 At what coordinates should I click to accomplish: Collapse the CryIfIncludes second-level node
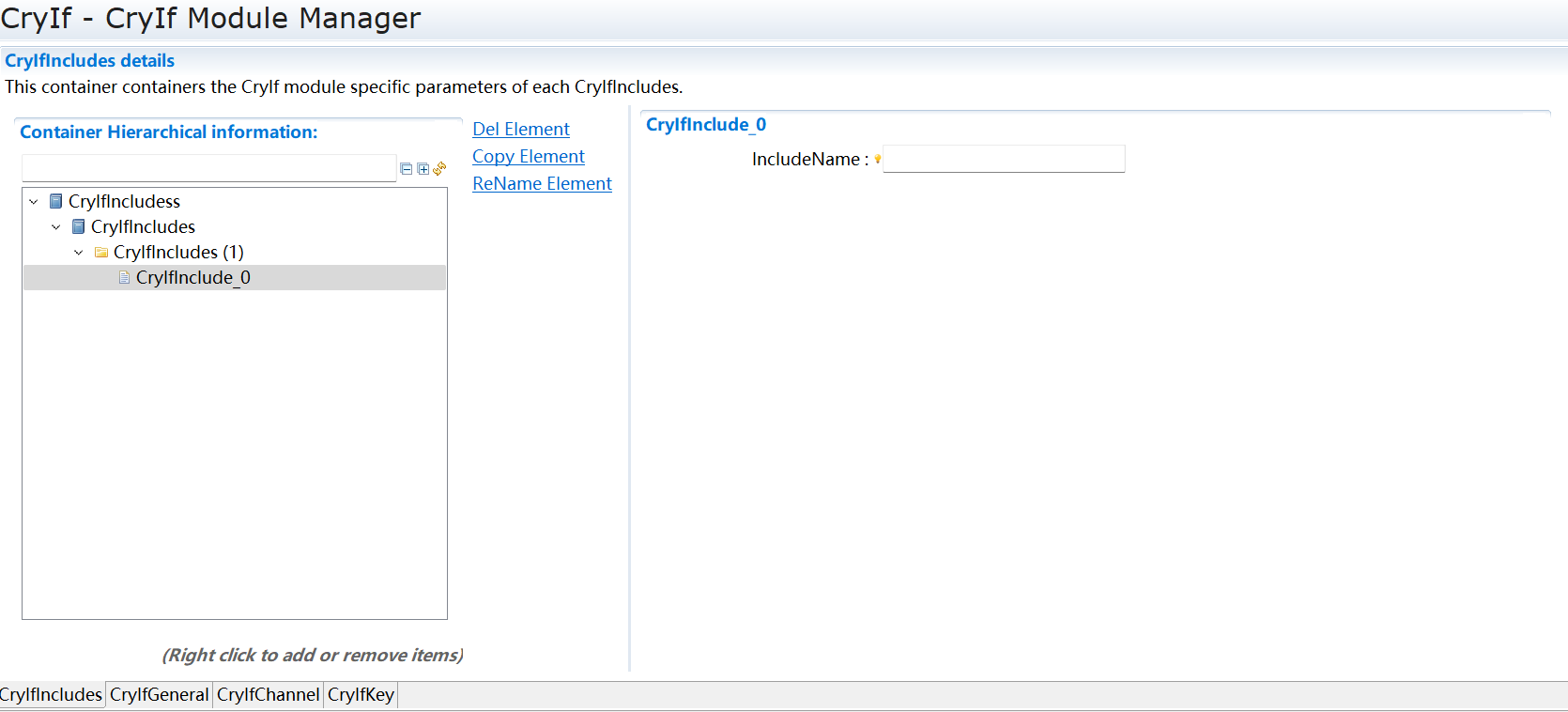(x=56, y=226)
